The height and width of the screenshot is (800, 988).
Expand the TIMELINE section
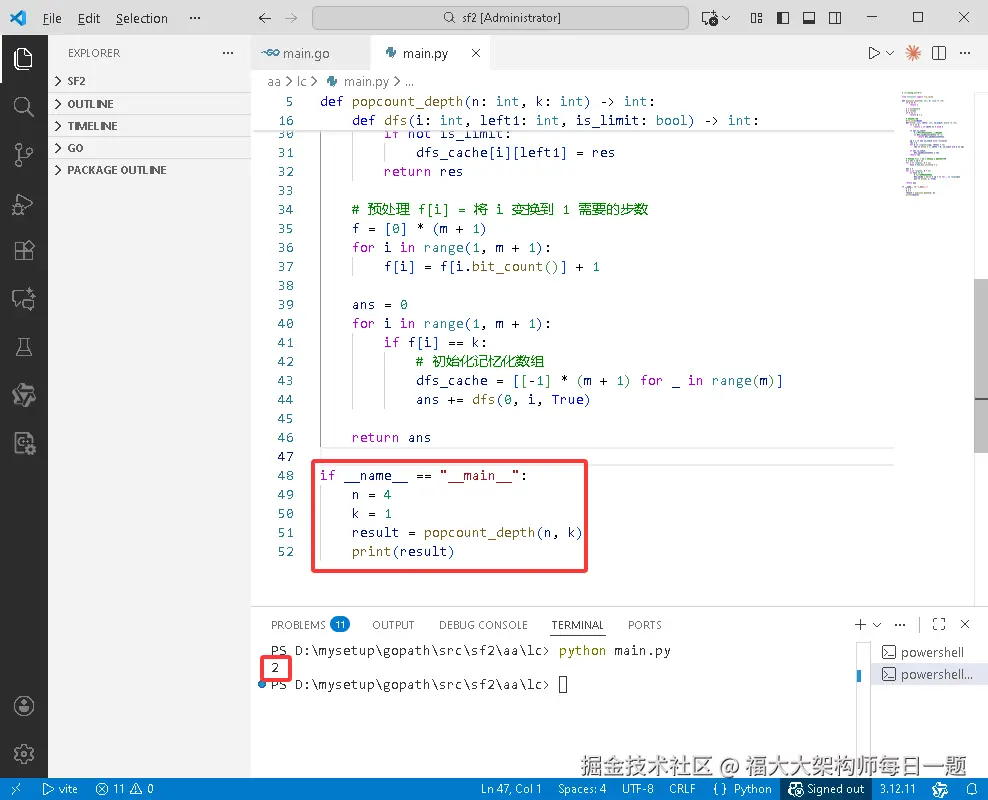point(149,126)
